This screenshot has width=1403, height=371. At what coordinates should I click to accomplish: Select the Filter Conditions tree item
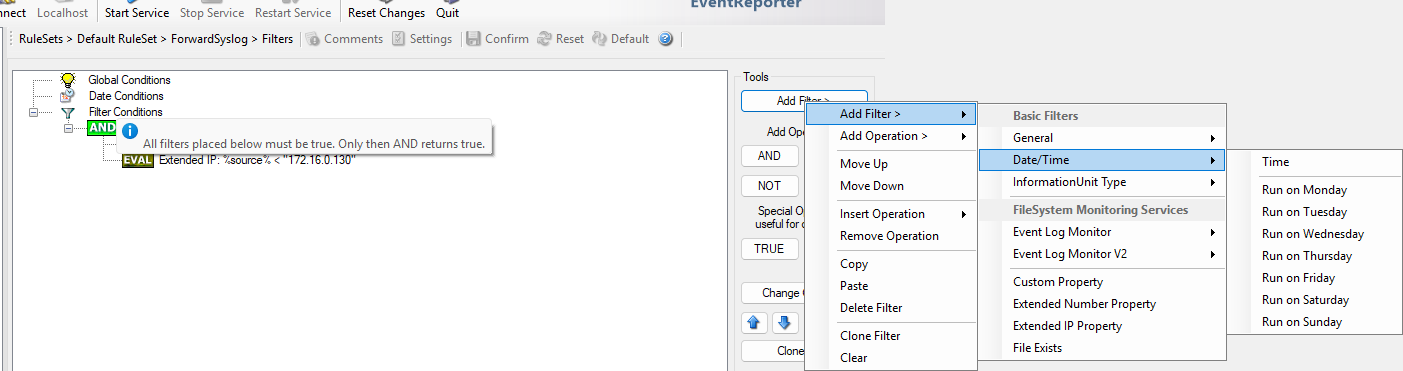126,112
